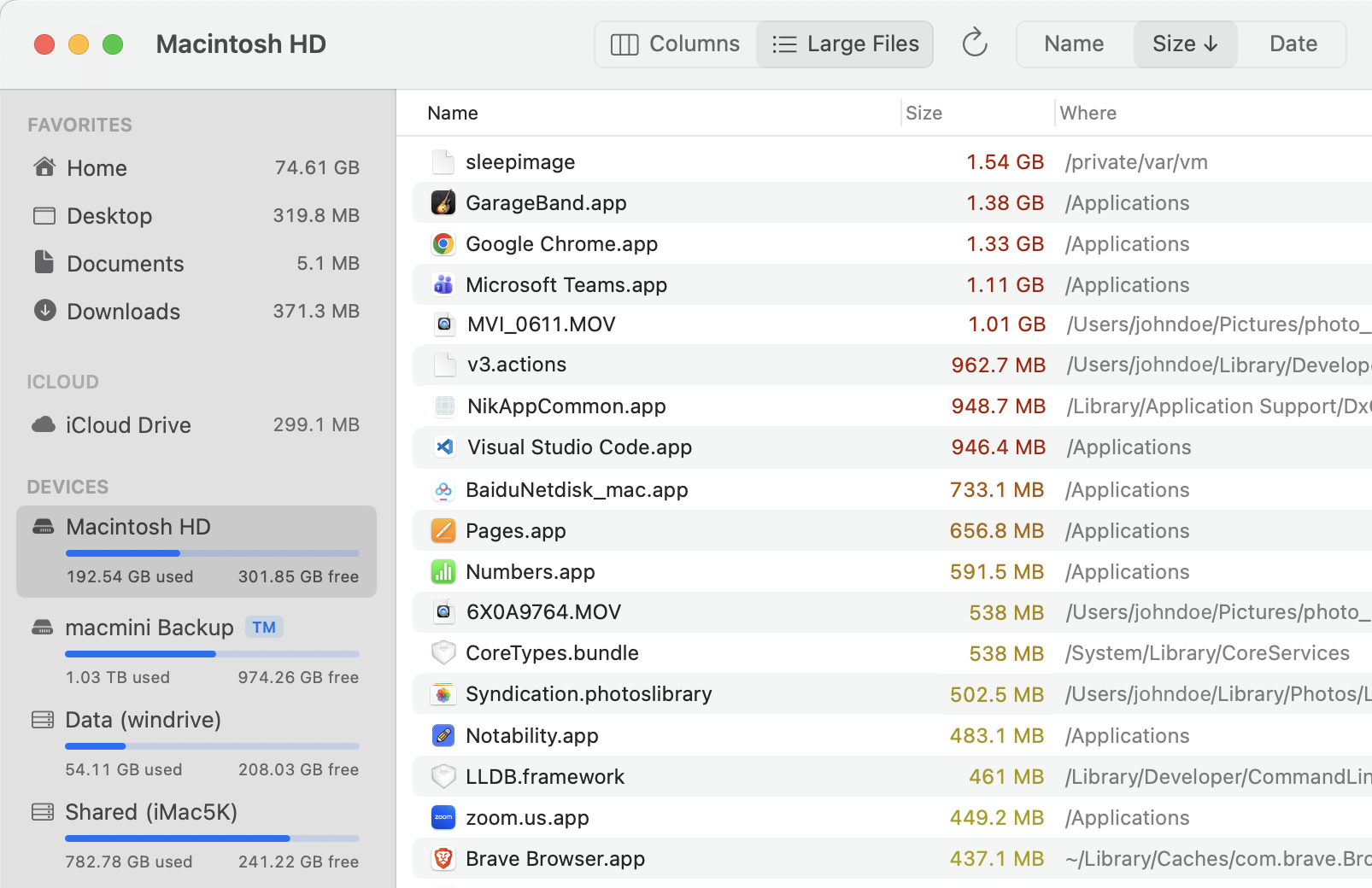Click the sleepimage blank file icon
Screen dimensions: 1372x888
pyautogui.click(x=443, y=161)
